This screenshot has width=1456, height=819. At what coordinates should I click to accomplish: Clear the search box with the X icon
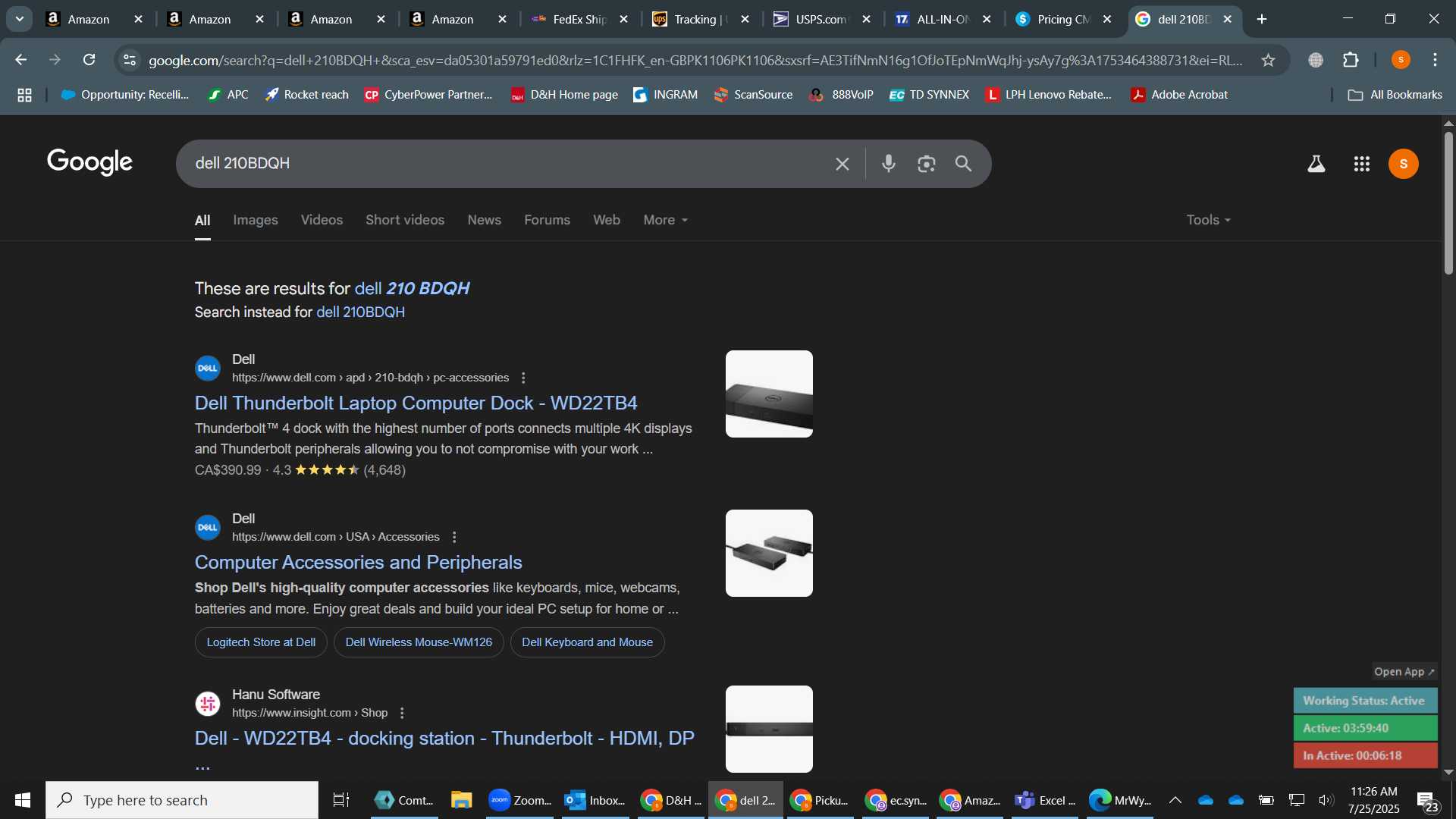coord(842,164)
